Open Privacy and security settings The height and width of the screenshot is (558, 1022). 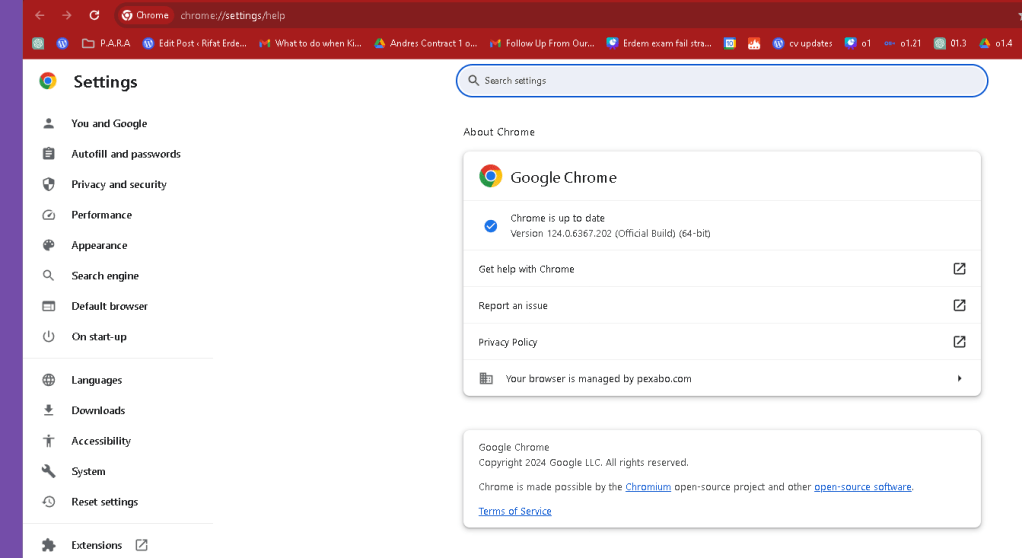118,184
